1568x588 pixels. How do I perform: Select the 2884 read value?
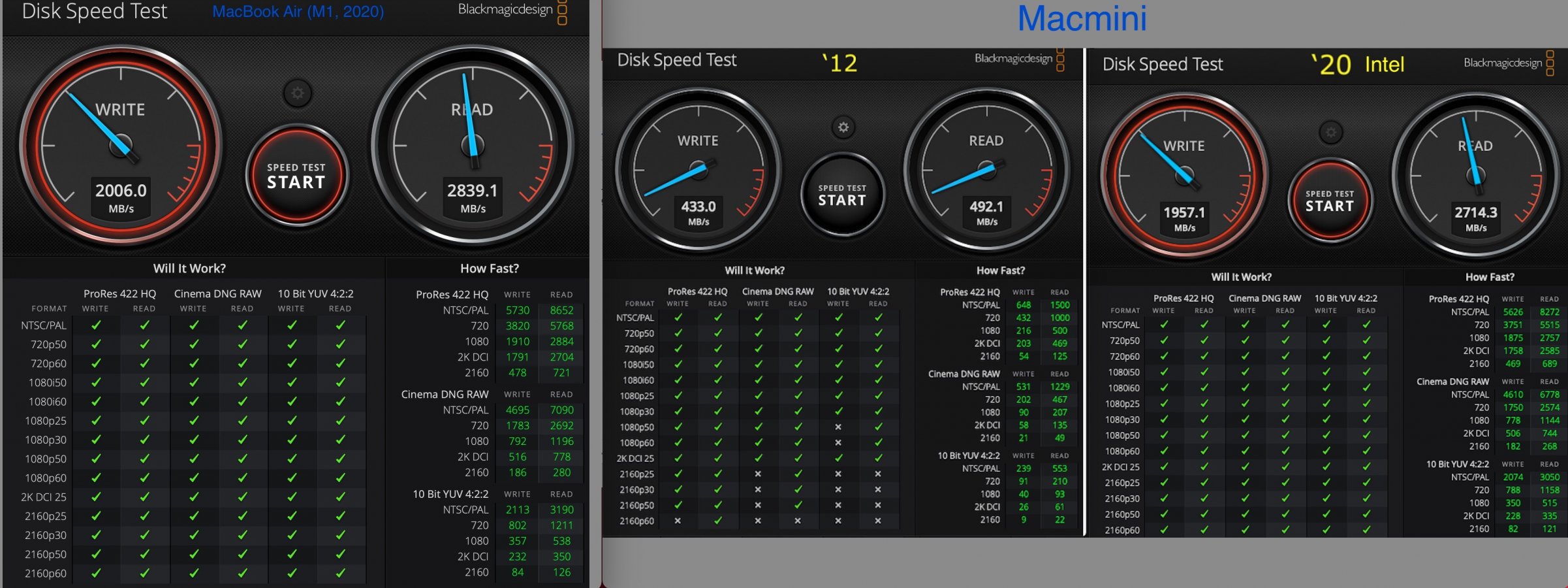pos(561,342)
